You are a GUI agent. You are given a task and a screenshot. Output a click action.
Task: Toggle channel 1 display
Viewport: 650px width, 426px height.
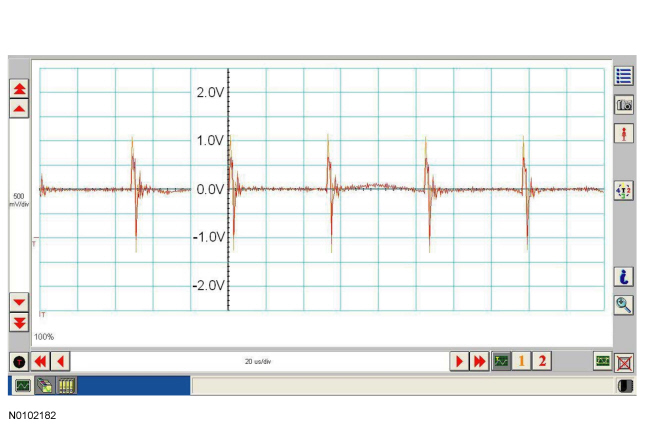click(x=522, y=361)
